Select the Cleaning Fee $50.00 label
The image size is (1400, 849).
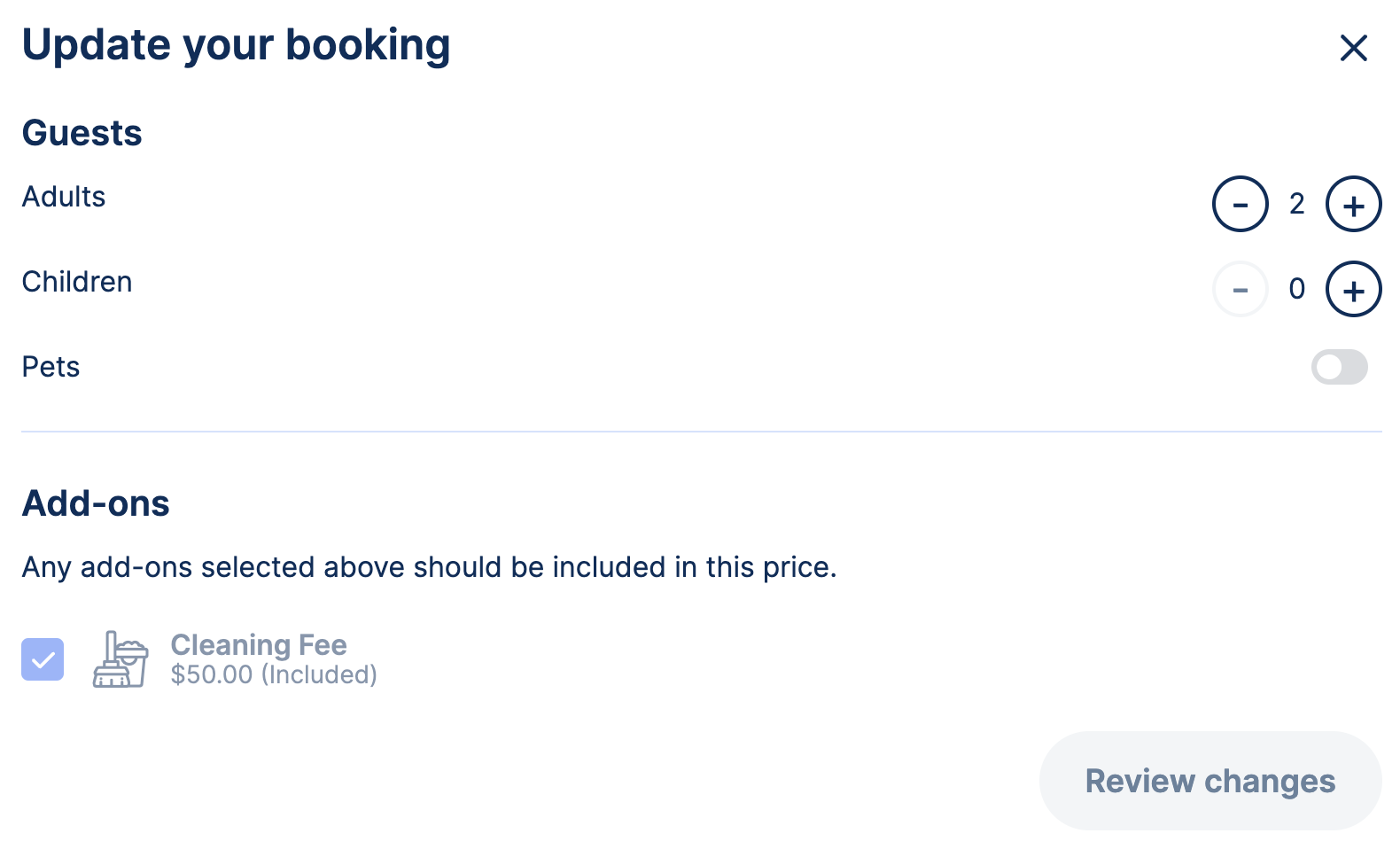(x=259, y=658)
